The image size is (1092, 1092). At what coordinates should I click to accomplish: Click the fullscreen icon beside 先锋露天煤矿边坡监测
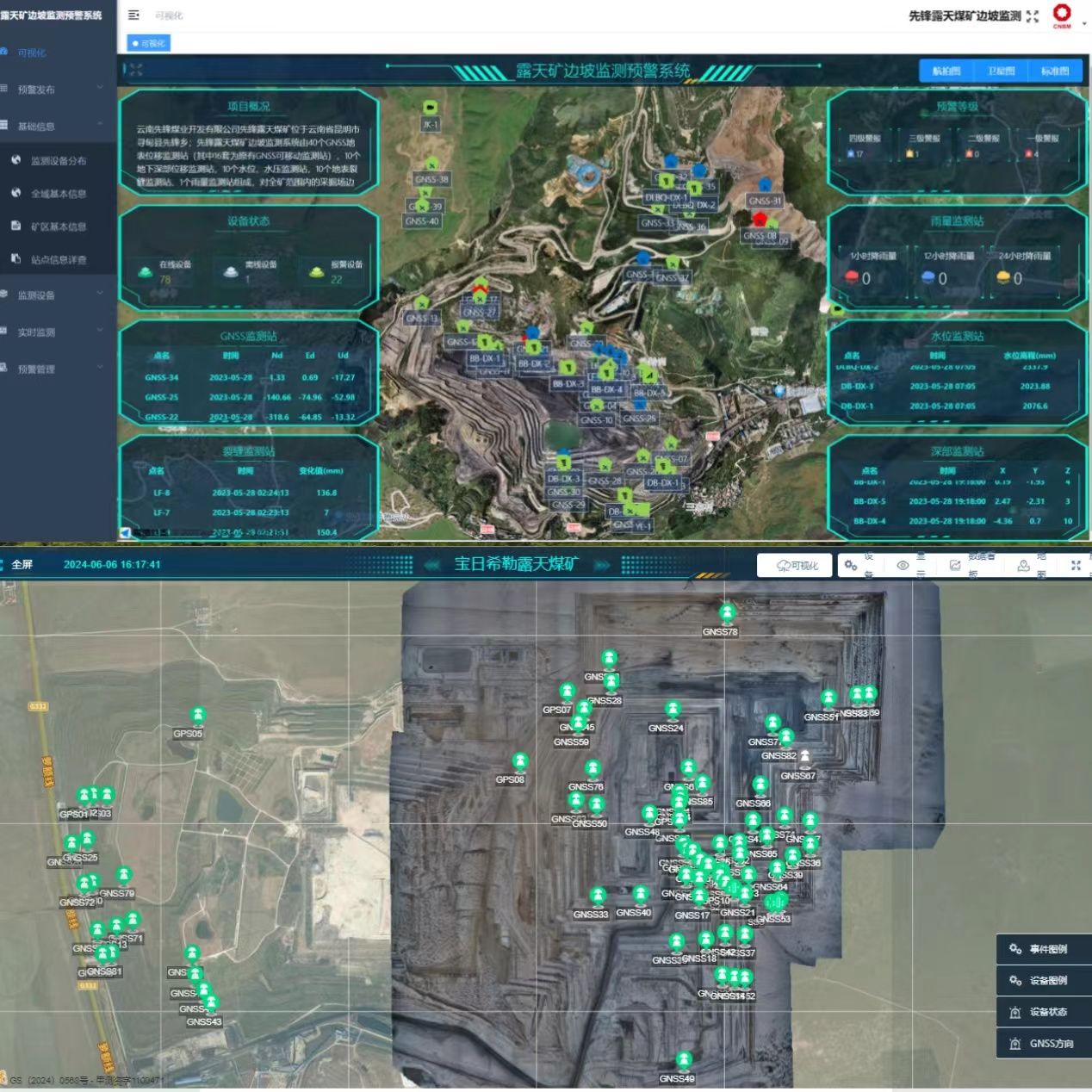pos(1033,16)
